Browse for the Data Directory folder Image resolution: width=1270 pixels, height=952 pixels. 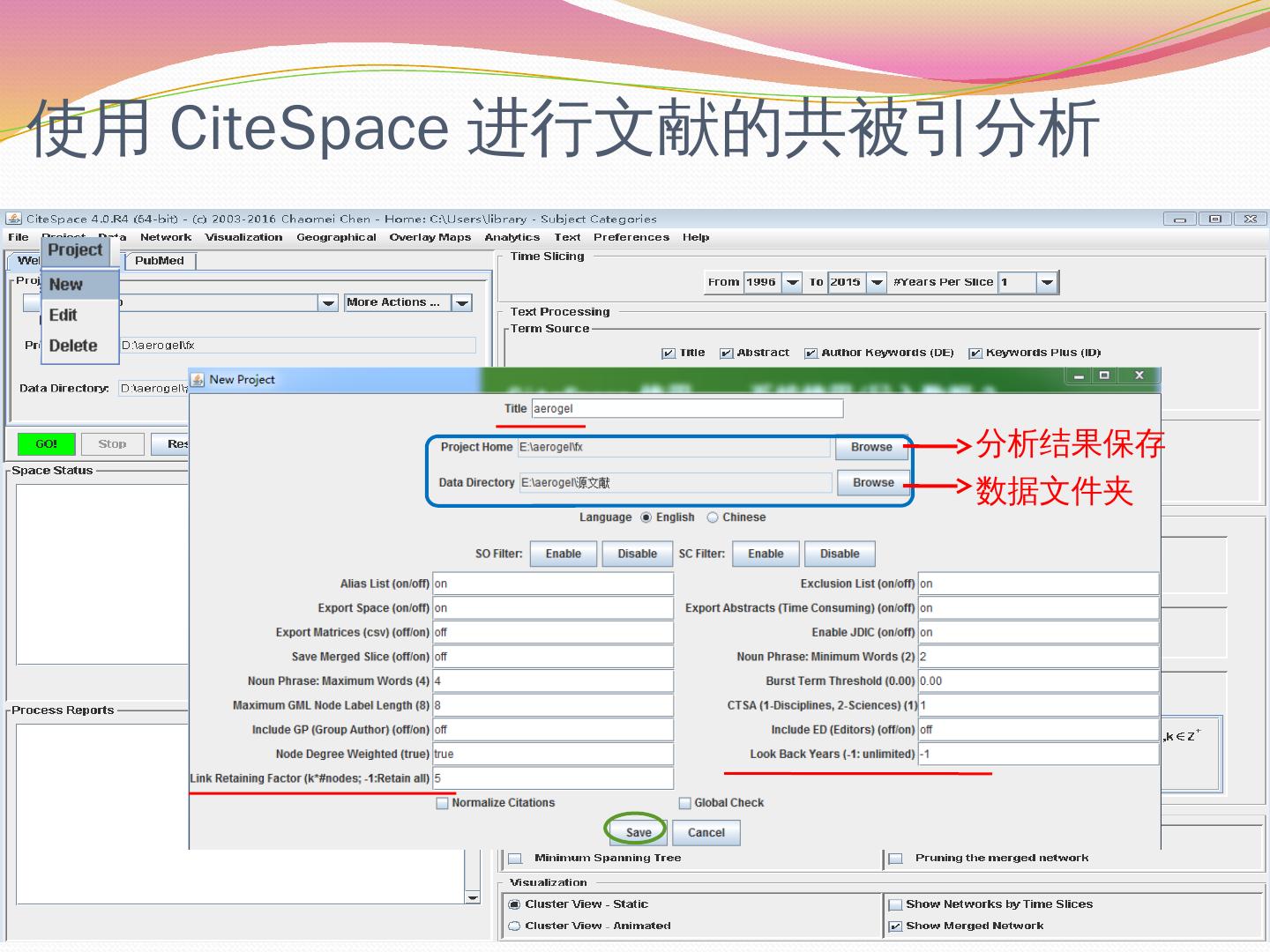click(873, 482)
